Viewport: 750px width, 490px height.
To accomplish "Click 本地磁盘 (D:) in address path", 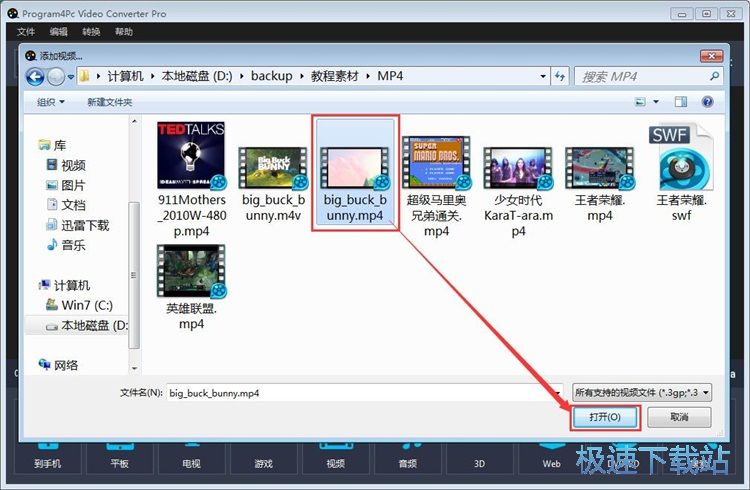I will click(x=197, y=76).
